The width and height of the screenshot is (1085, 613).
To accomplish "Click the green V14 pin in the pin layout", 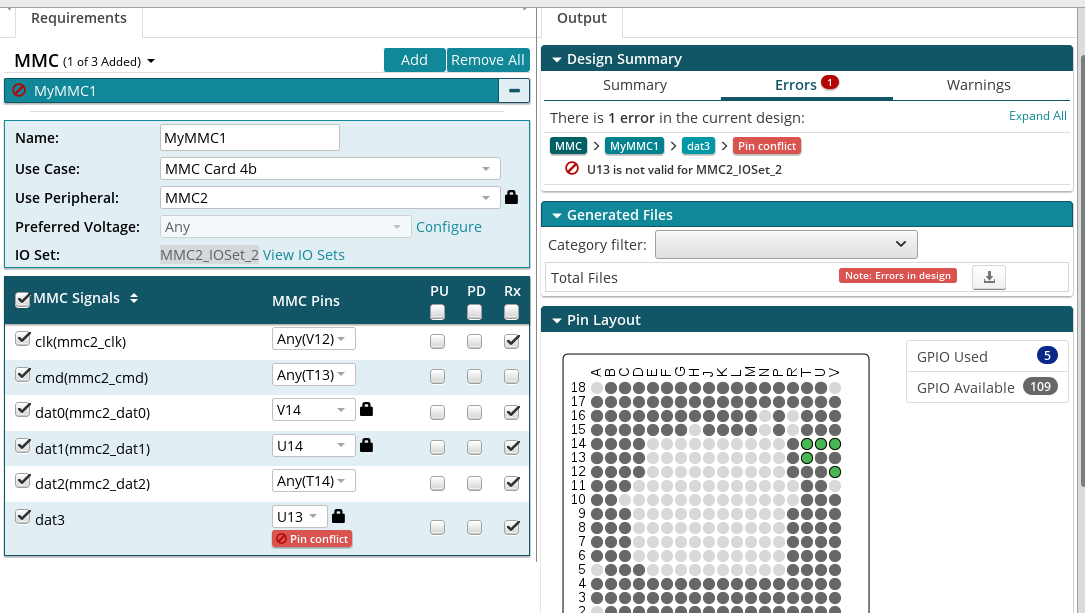I will 835,443.
